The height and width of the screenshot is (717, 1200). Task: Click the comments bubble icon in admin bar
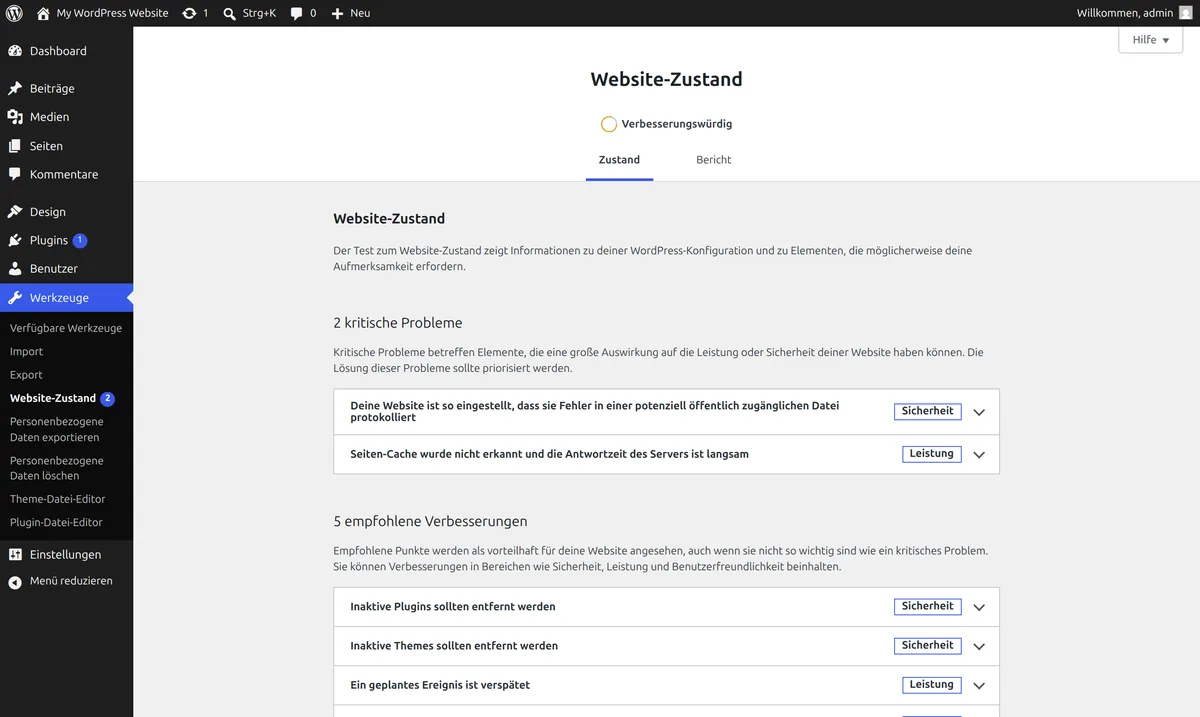[x=297, y=13]
